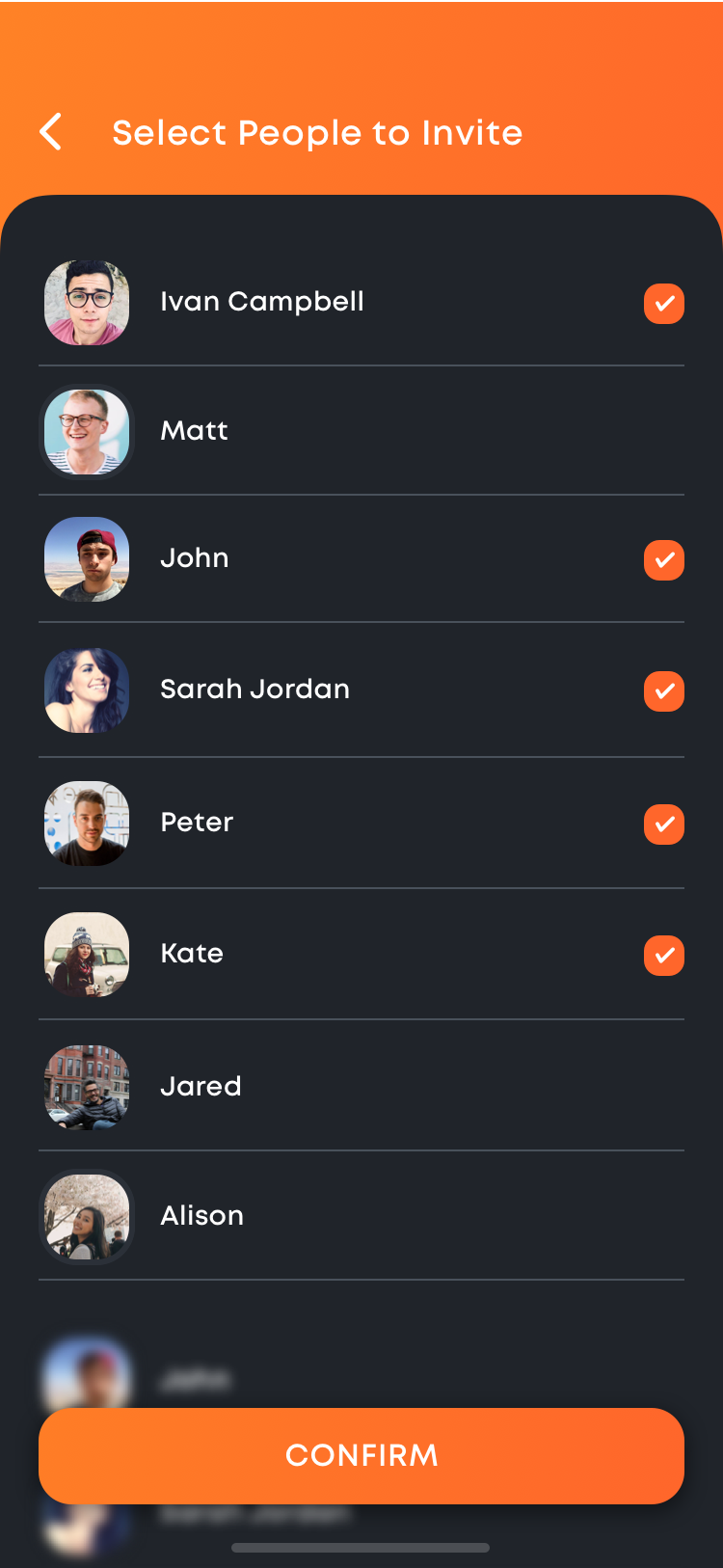Tap the home indicator bar
This screenshot has height=1568, width=723.
[x=361, y=1548]
